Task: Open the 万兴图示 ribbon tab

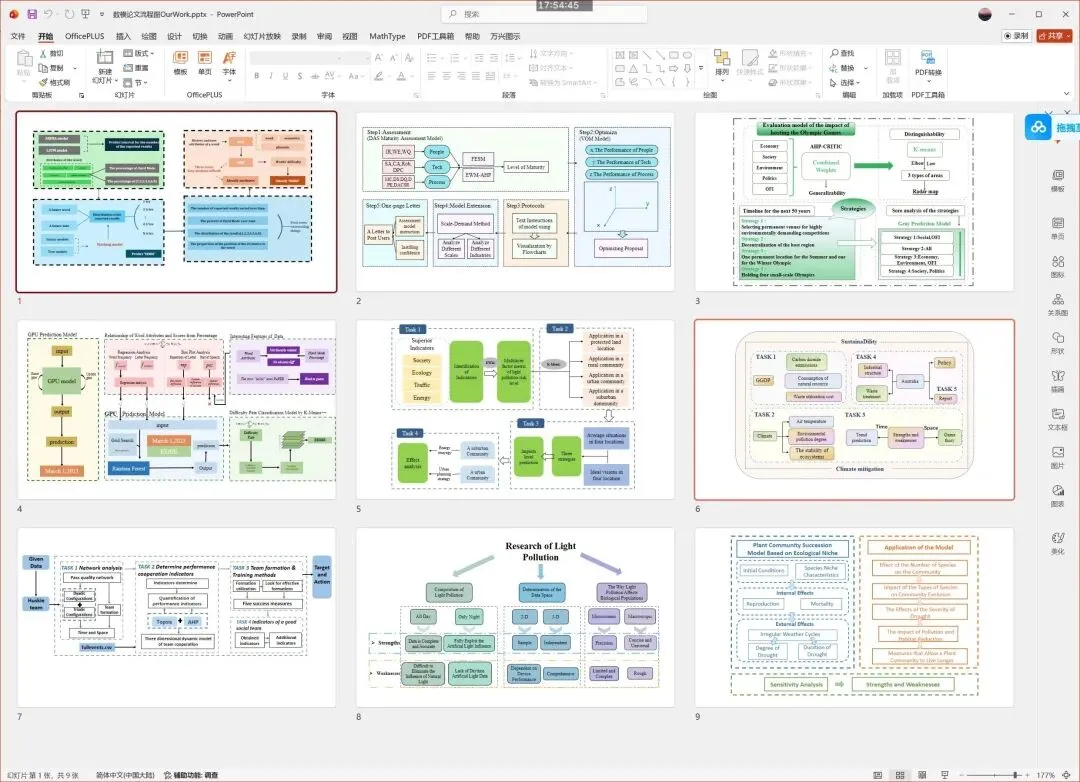Action: pyautogui.click(x=505, y=36)
